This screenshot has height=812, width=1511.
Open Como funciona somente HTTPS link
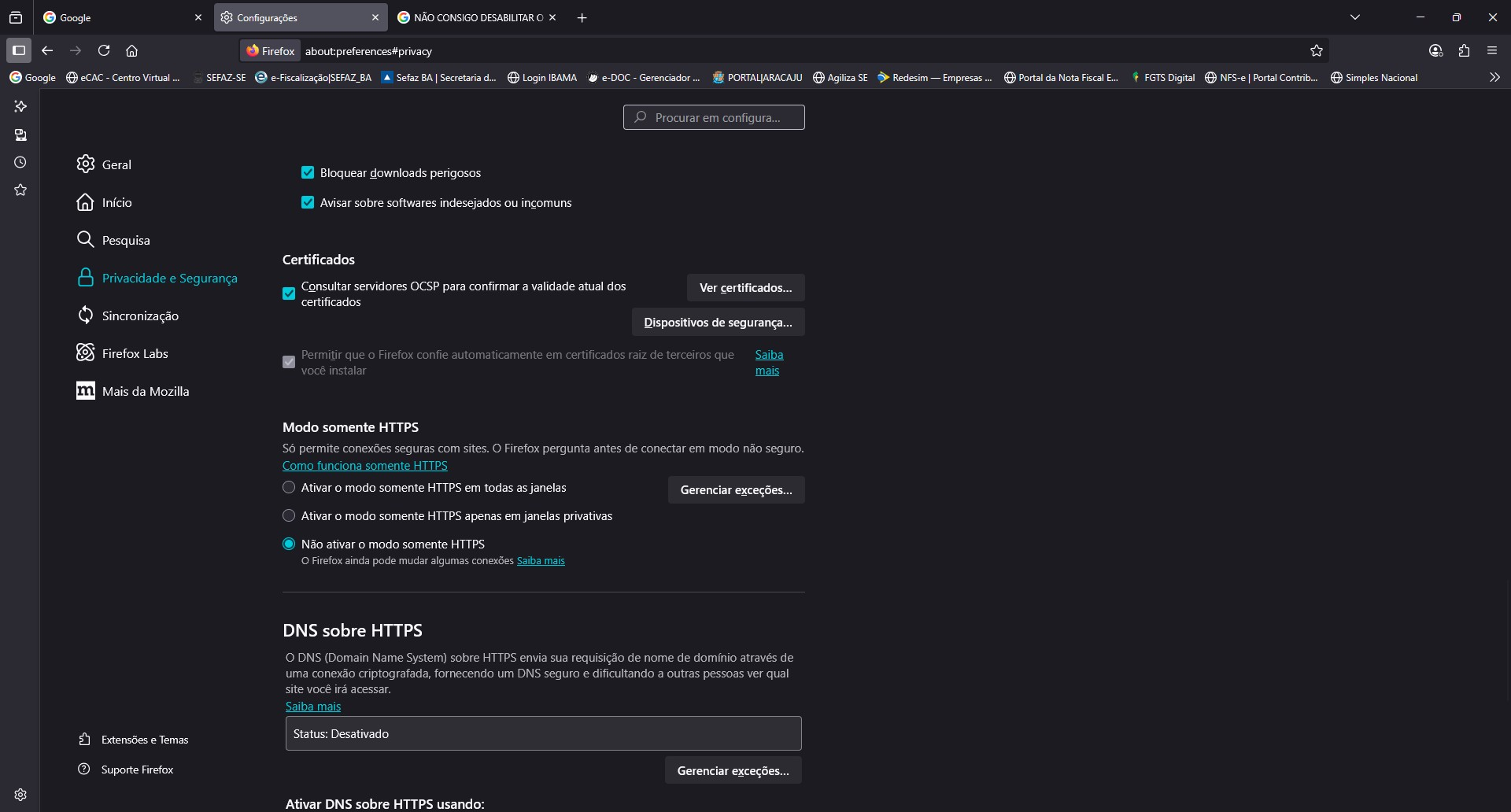point(364,466)
